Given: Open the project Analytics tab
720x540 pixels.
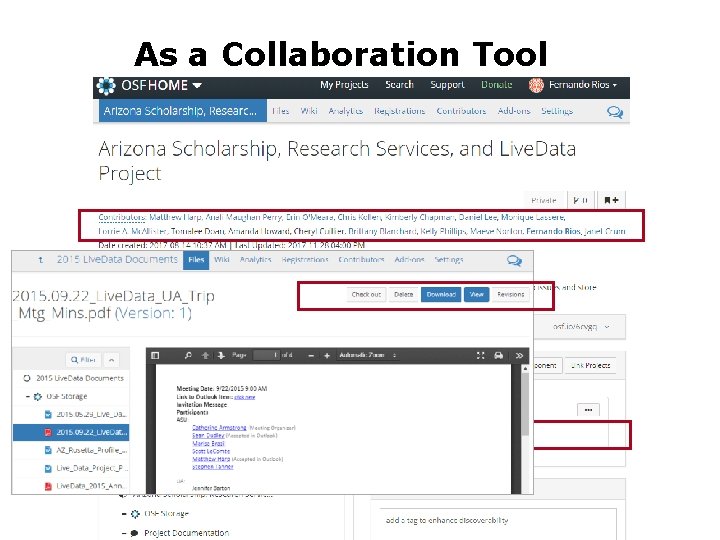Looking at the screenshot, I should (345, 111).
